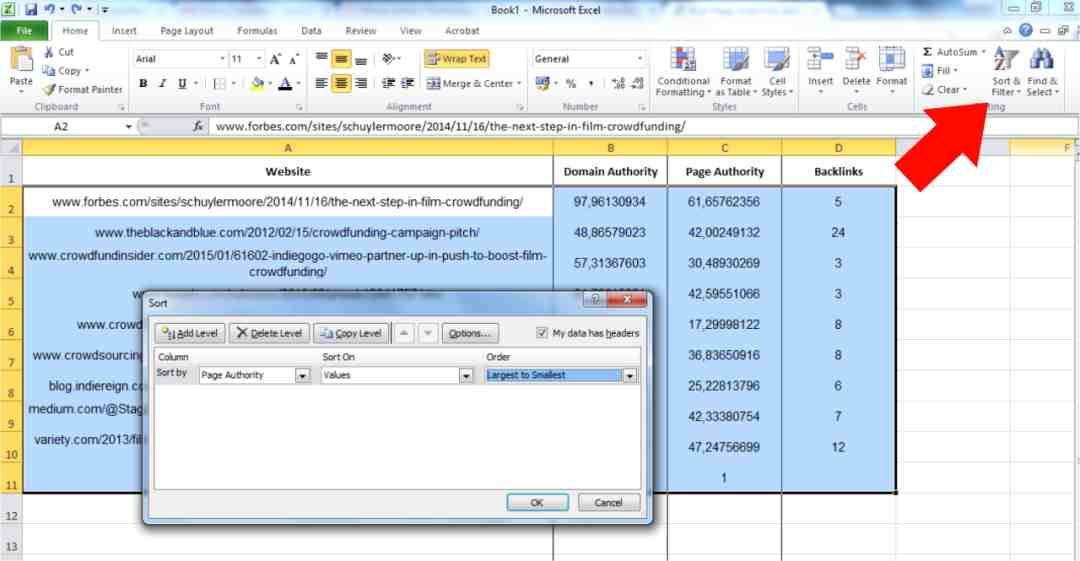The height and width of the screenshot is (561, 1080).
Task: Click Delete Level in Sort dialog
Action: [269, 334]
